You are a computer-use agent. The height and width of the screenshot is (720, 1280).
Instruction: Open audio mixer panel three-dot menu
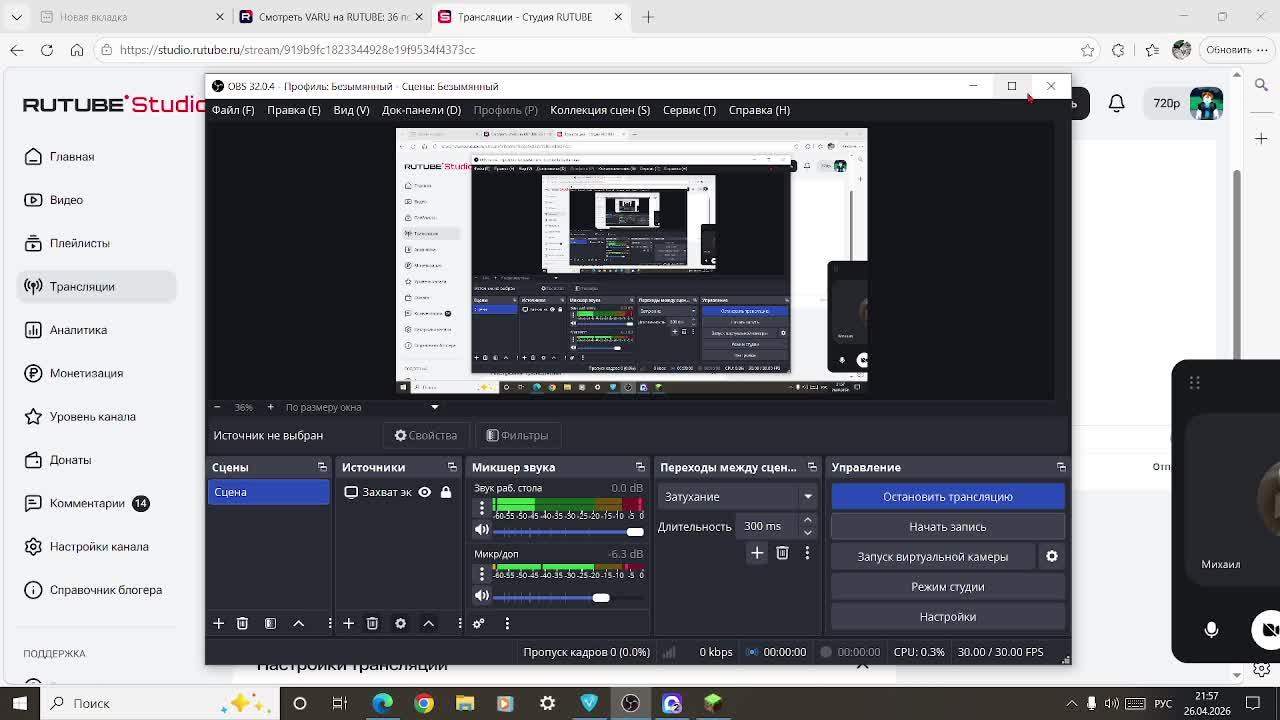tap(507, 623)
